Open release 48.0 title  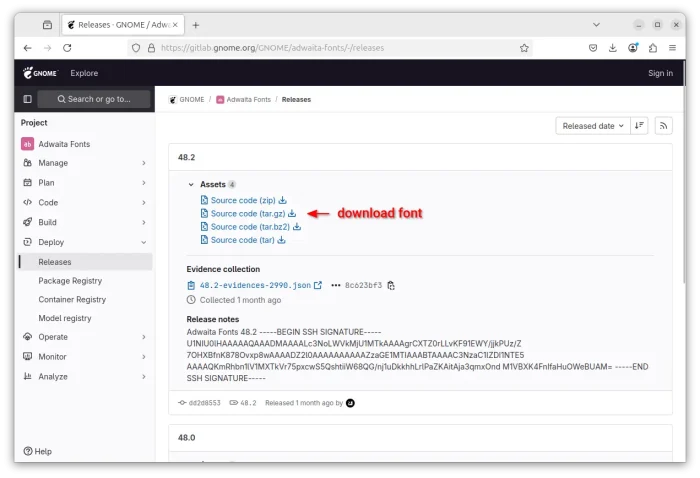[x=187, y=437]
